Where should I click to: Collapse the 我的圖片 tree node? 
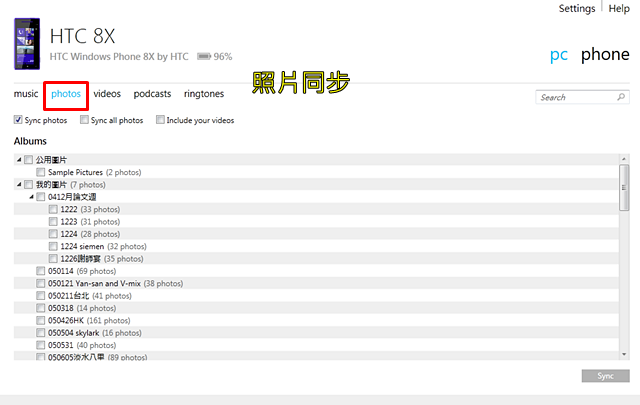pos(19,185)
